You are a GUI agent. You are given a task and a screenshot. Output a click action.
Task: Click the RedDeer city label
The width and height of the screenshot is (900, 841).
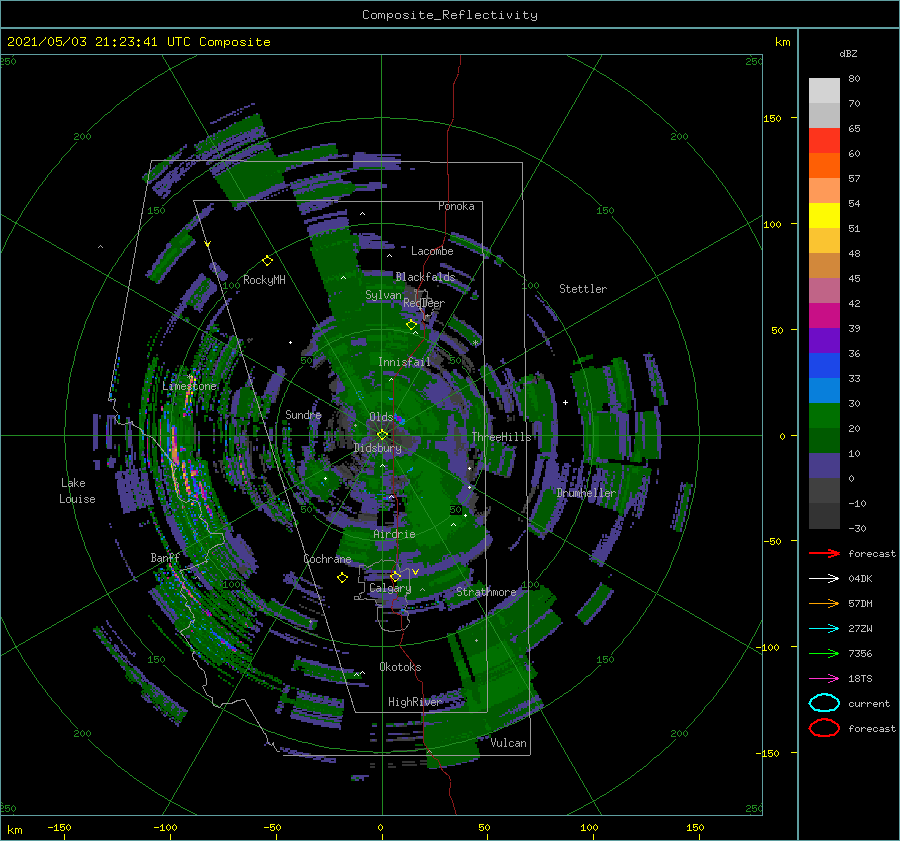tap(424, 303)
